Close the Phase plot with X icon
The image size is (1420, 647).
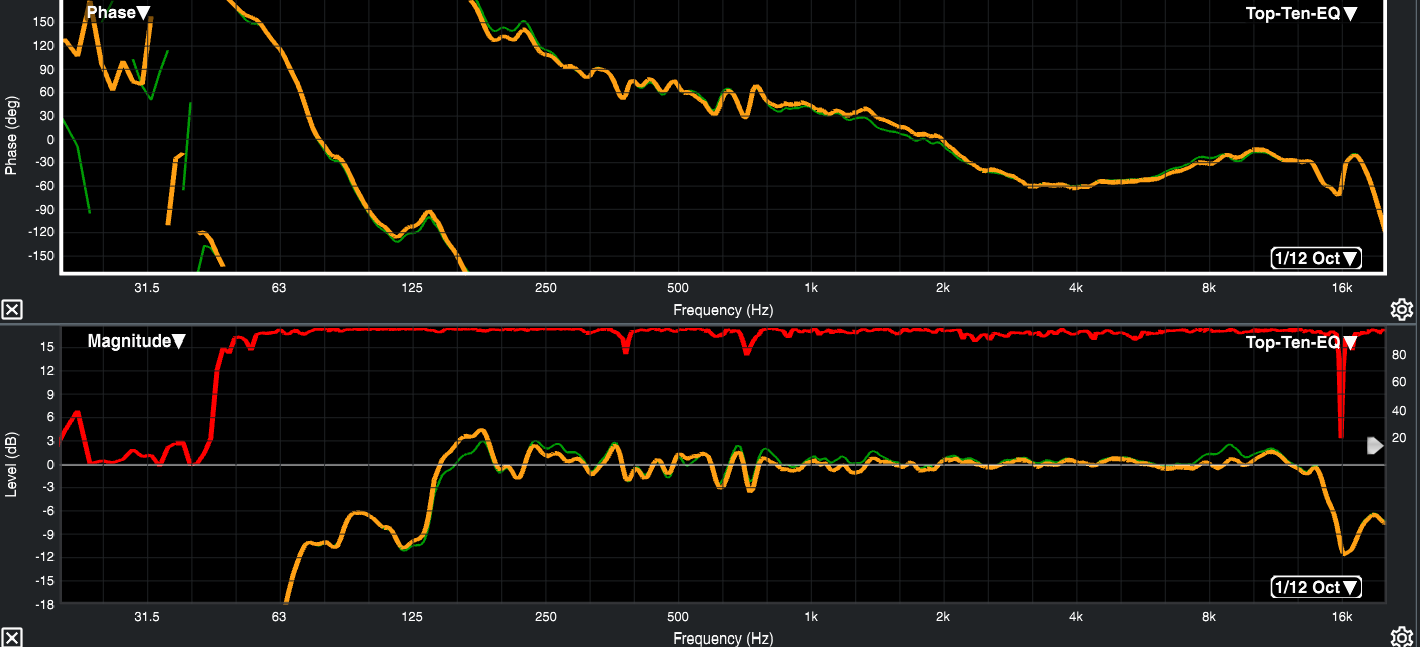[x=11, y=309]
